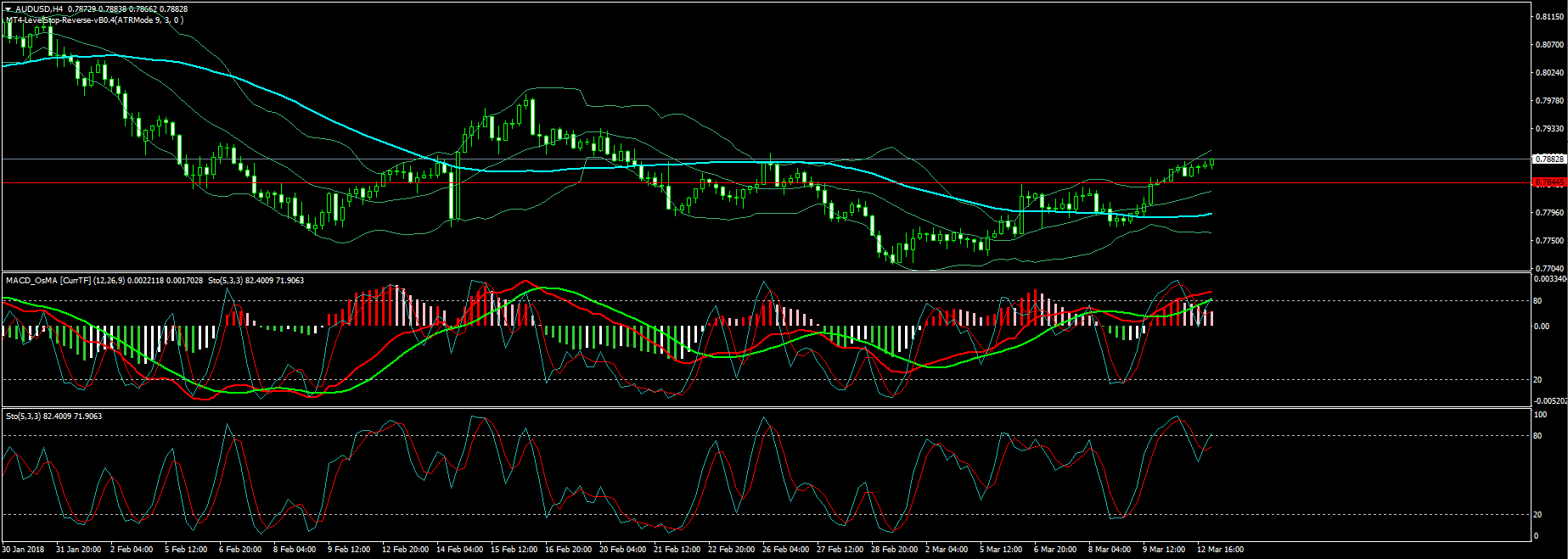Screen dimensions: 1568x559
Task: Click the 0.00 zero label on MACD scale
Action: (1541, 327)
